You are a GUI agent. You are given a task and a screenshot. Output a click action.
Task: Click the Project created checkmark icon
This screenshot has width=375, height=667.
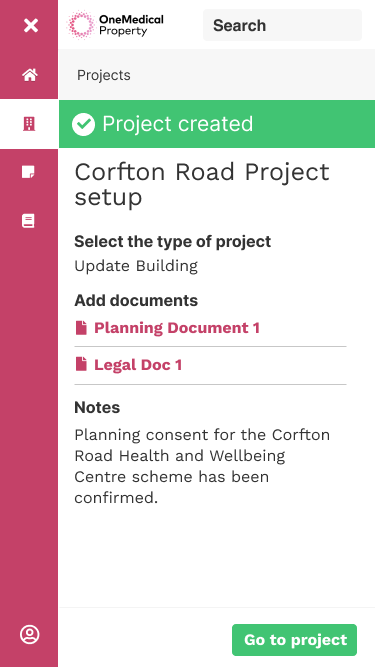pos(83,124)
